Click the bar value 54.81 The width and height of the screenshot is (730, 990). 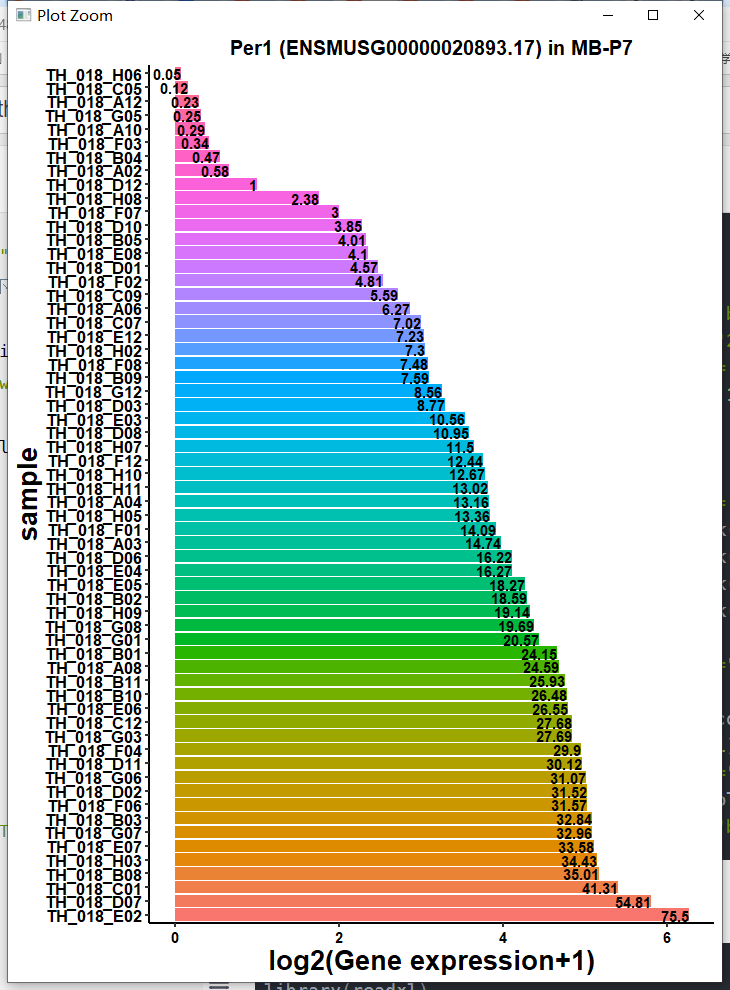pyautogui.click(x=633, y=903)
